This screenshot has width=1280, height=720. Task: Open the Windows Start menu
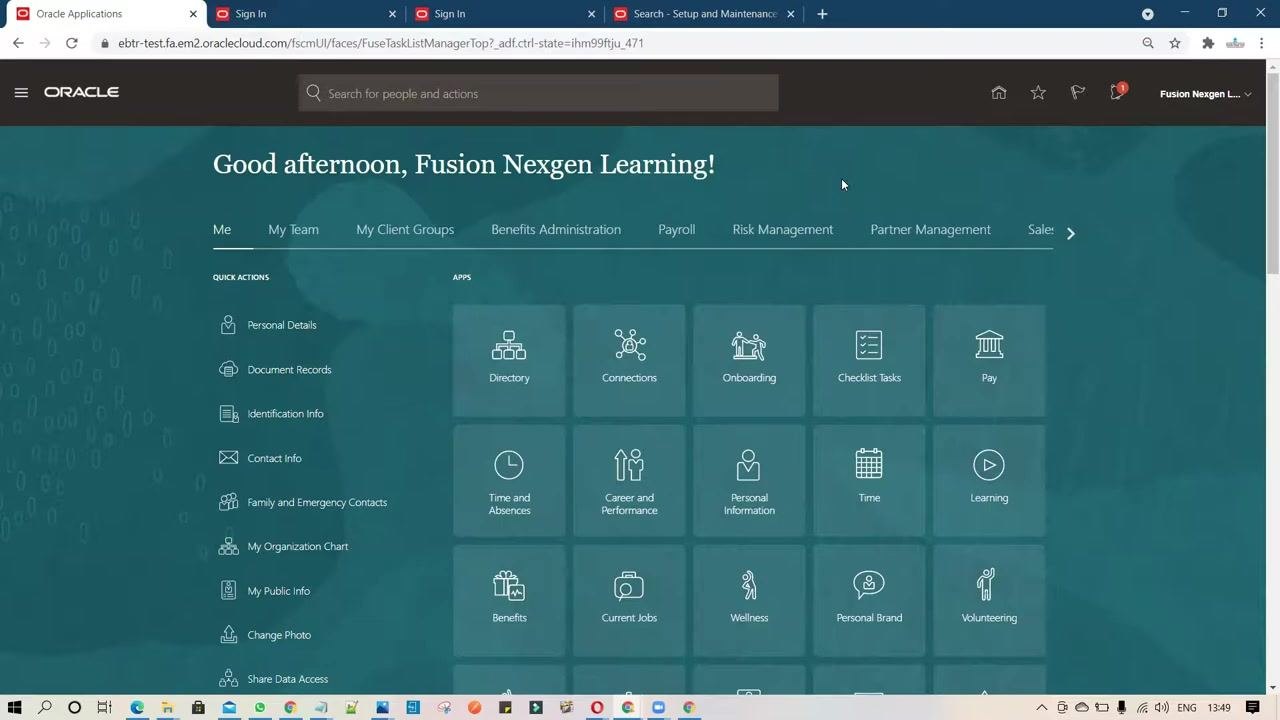(x=14, y=708)
